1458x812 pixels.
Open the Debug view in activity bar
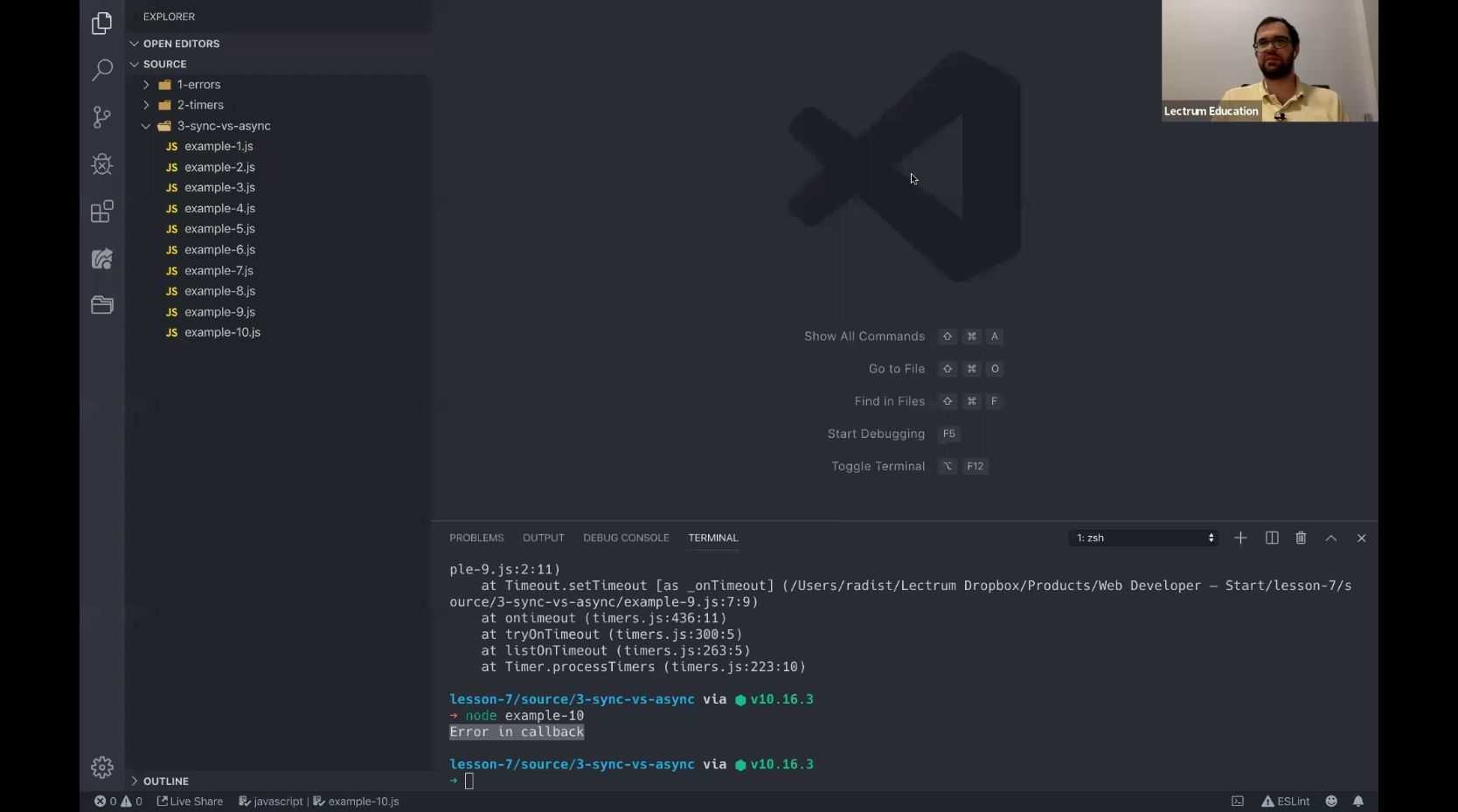pyautogui.click(x=102, y=164)
